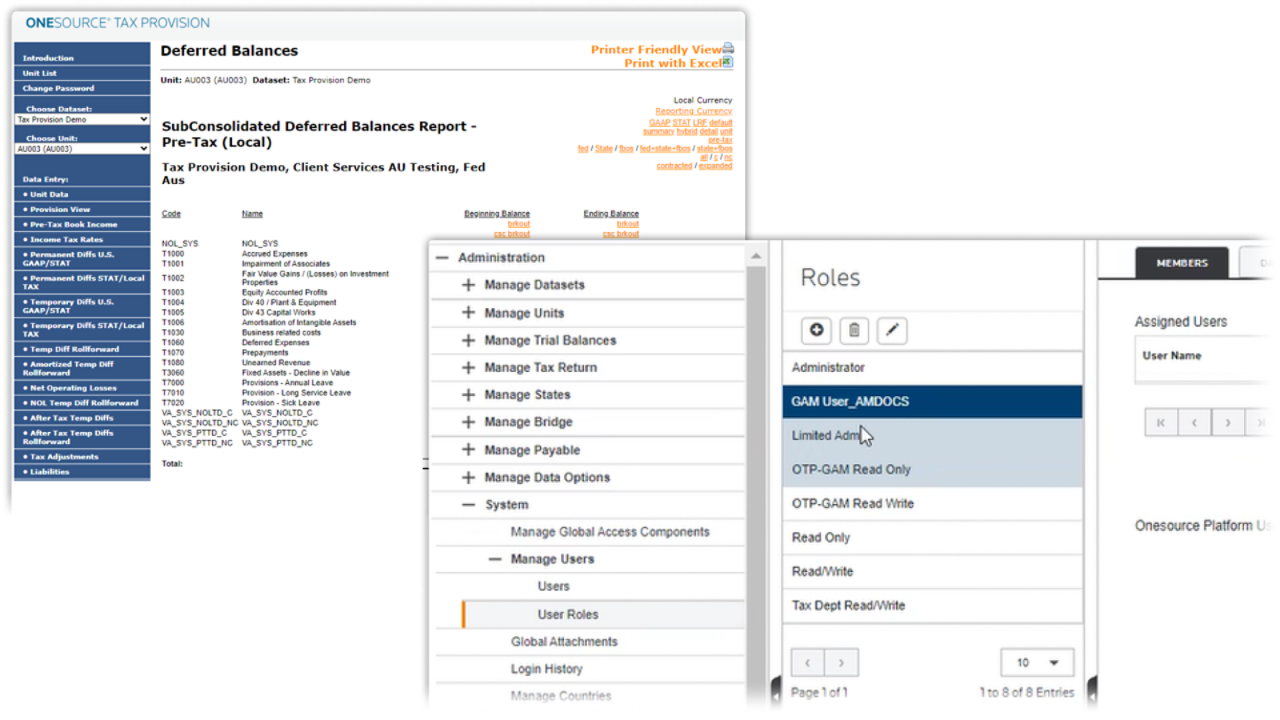Click the edit role pencil icon
Viewport: 1280px width, 720px height.
coord(891,330)
